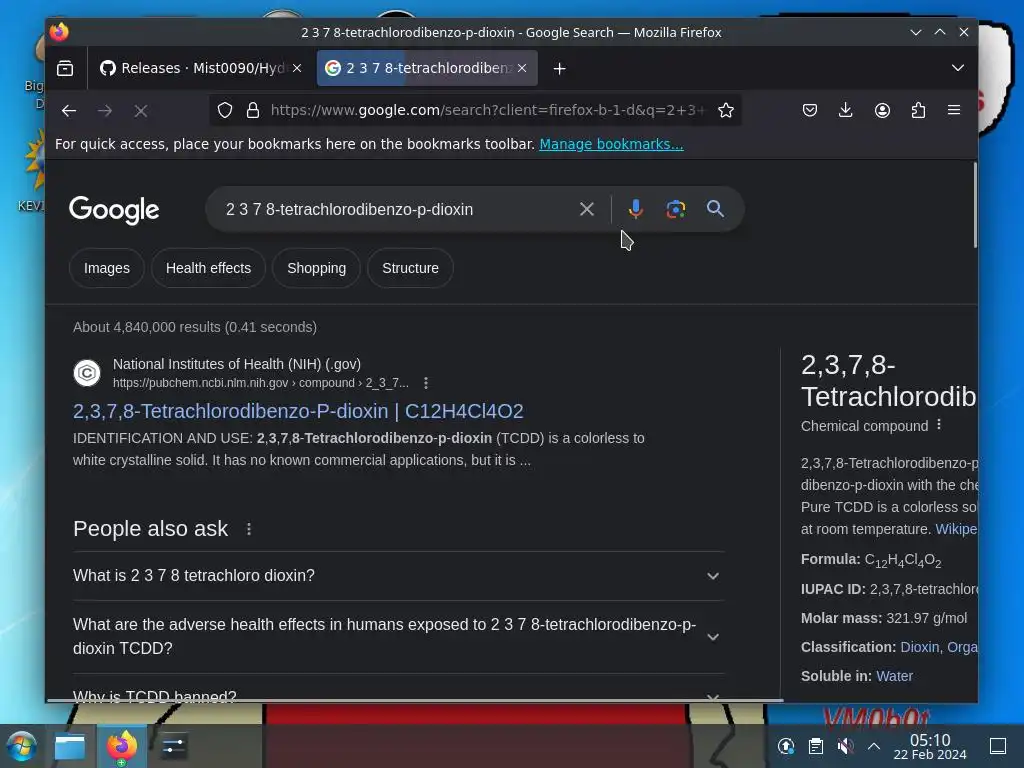The height and width of the screenshot is (768, 1024).
Task: Search by image with Google Lens
Action: tap(675, 209)
